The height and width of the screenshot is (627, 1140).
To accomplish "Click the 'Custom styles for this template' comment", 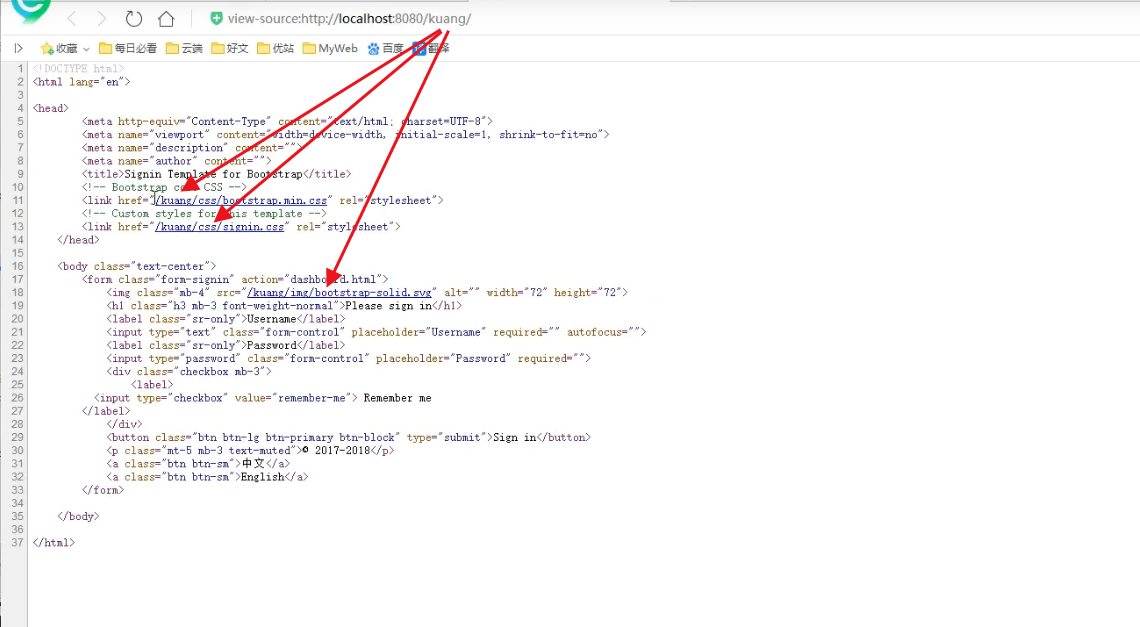I will (x=204, y=213).
